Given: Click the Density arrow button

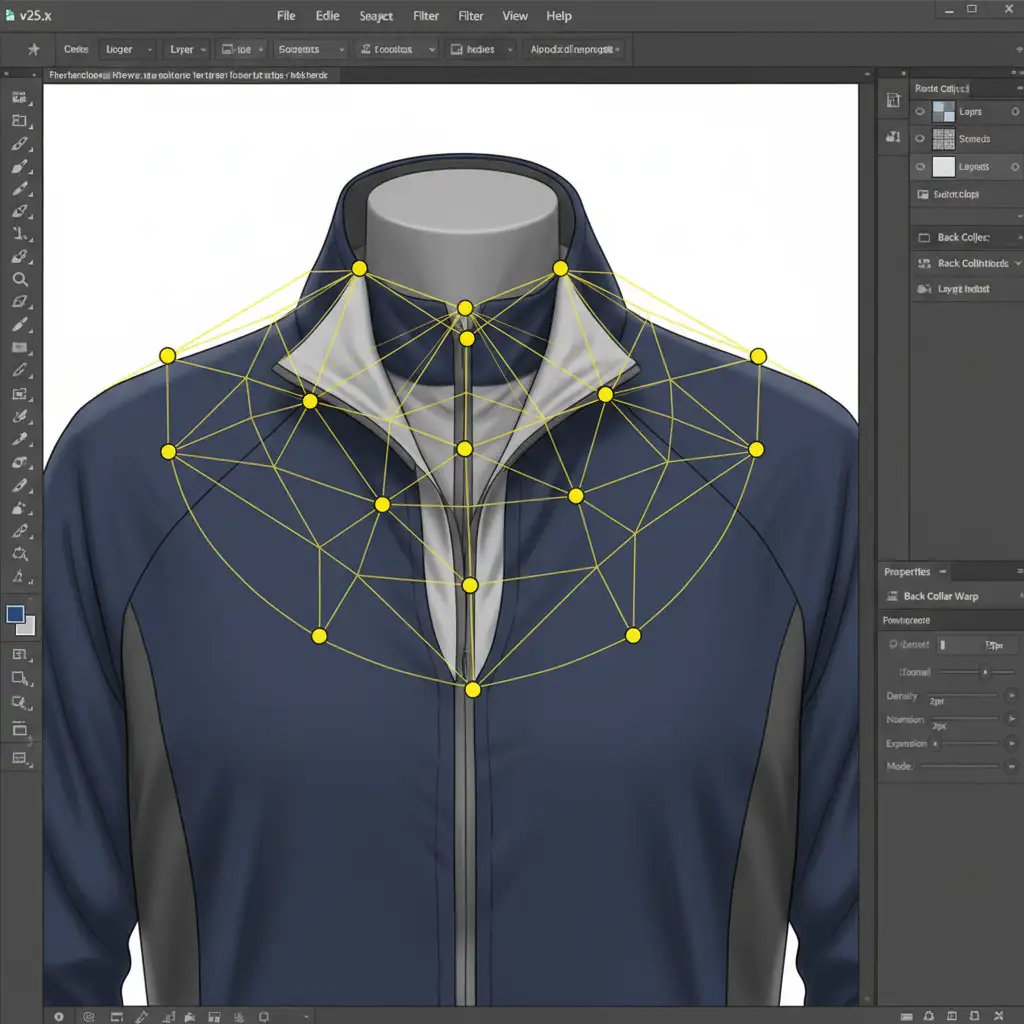Looking at the screenshot, I should [x=1011, y=696].
